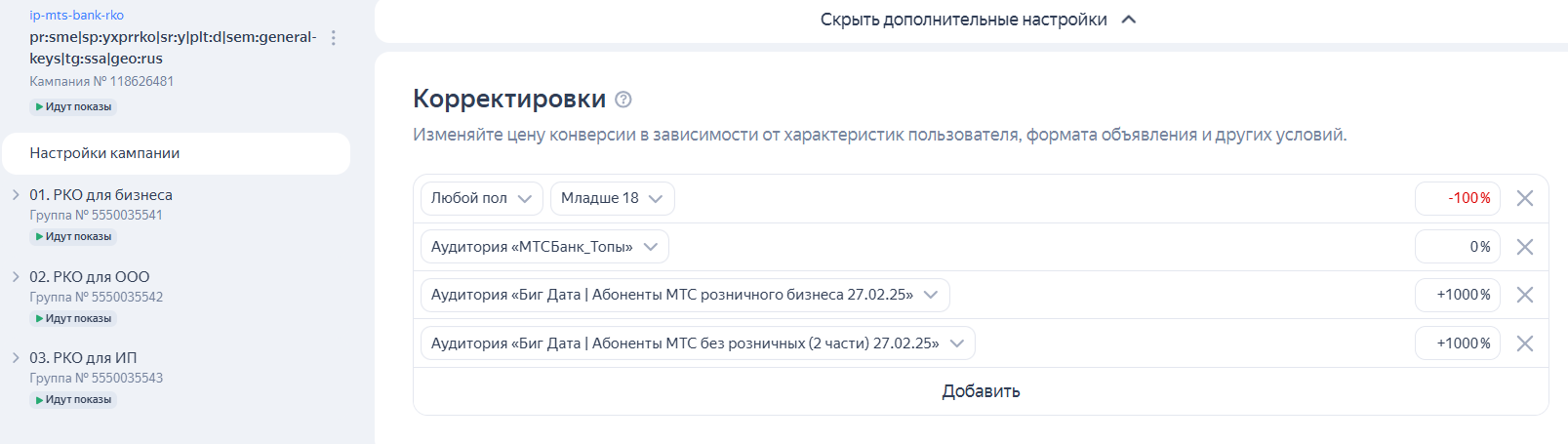
Task: Remove the Абоненты МТС розничного бизнеса adjustment
Action: coord(1525,295)
